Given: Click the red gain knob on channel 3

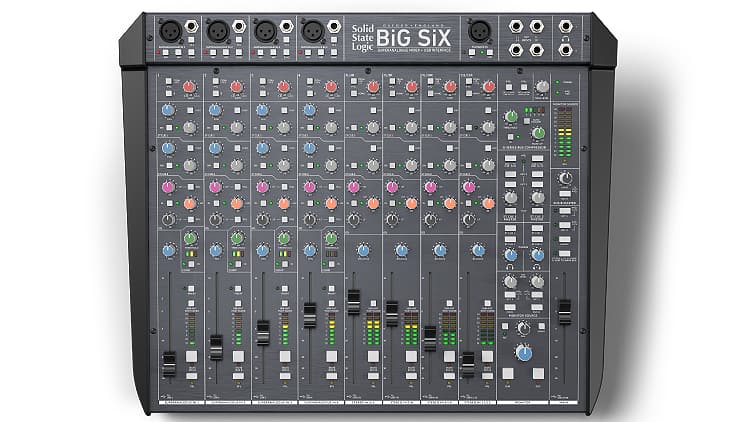Looking at the screenshot, I should point(284,87).
